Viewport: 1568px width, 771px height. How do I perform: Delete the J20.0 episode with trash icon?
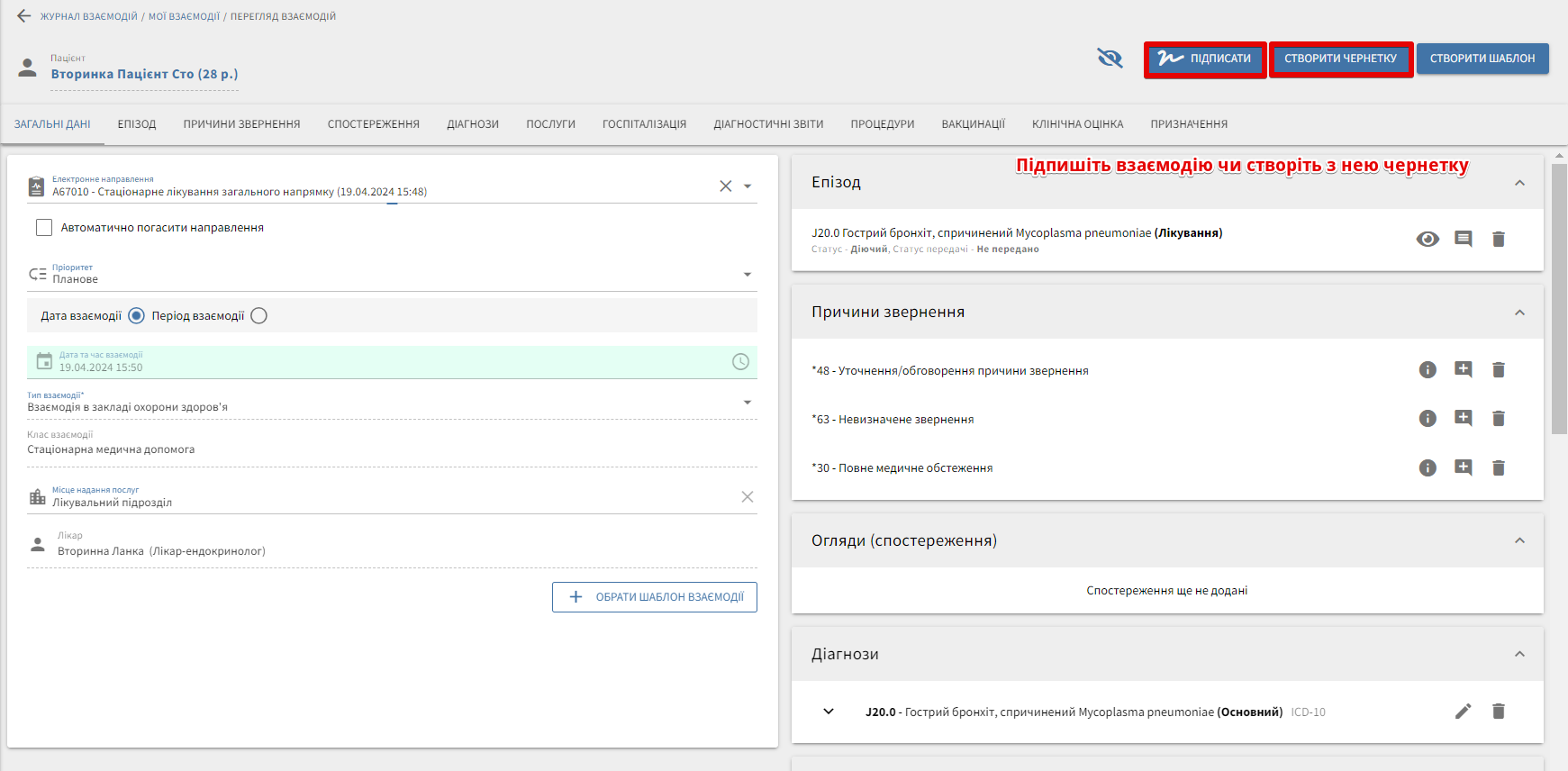coord(1498,240)
